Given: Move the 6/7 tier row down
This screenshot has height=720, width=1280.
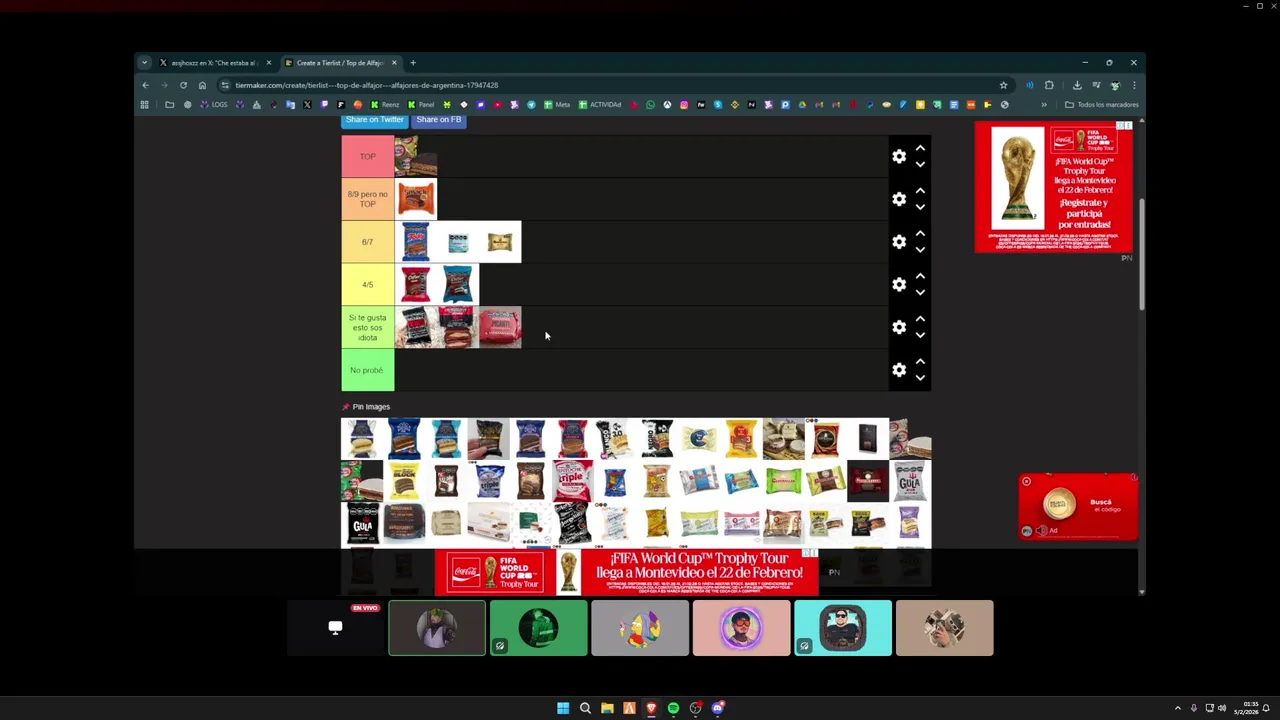Looking at the screenshot, I should pyautogui.click(x=920, y=250).
